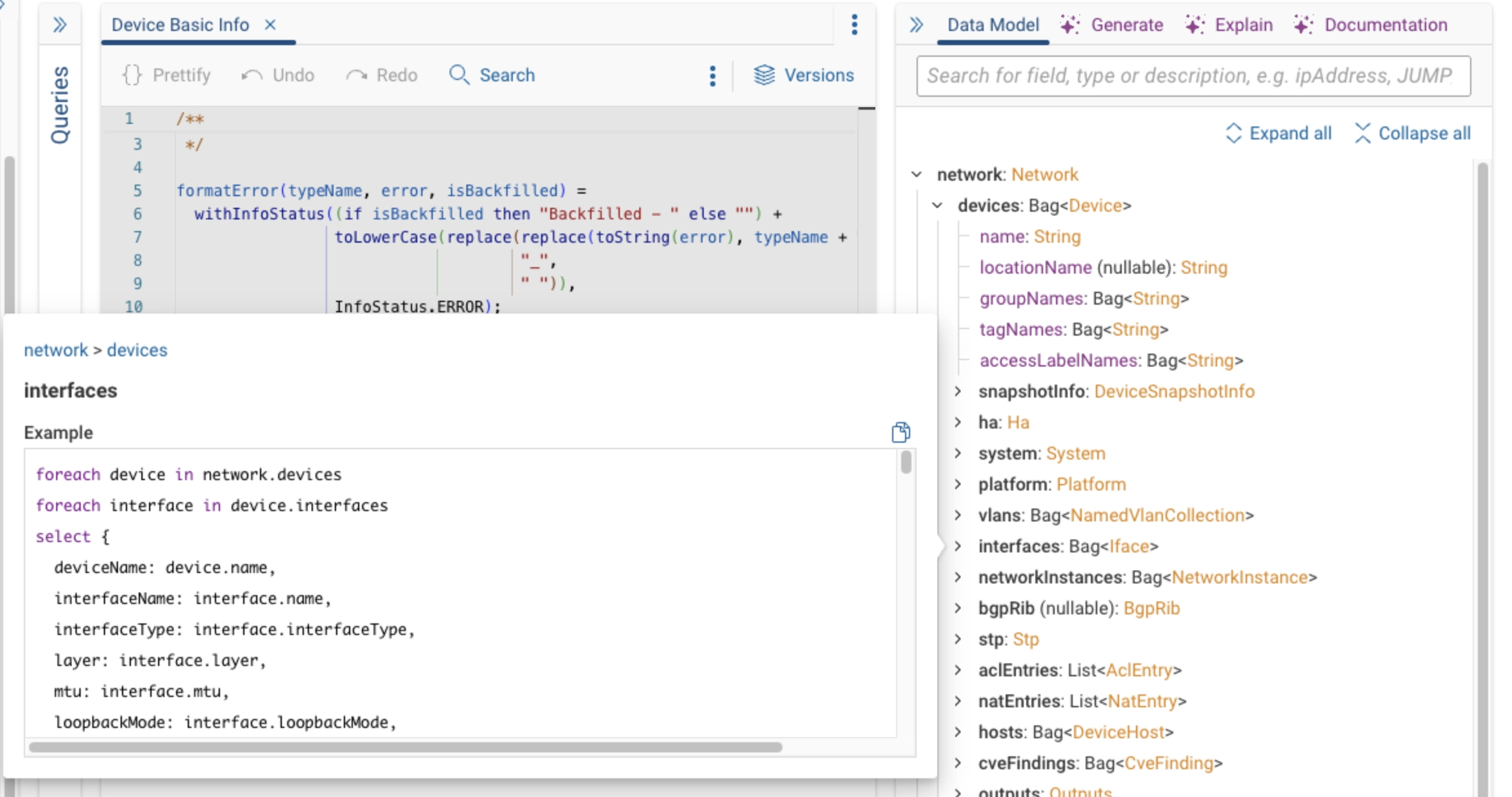Click the Expand all link
This screenshot has height=797, width=1512.
pyautogui.click(x=1290, y=133)
